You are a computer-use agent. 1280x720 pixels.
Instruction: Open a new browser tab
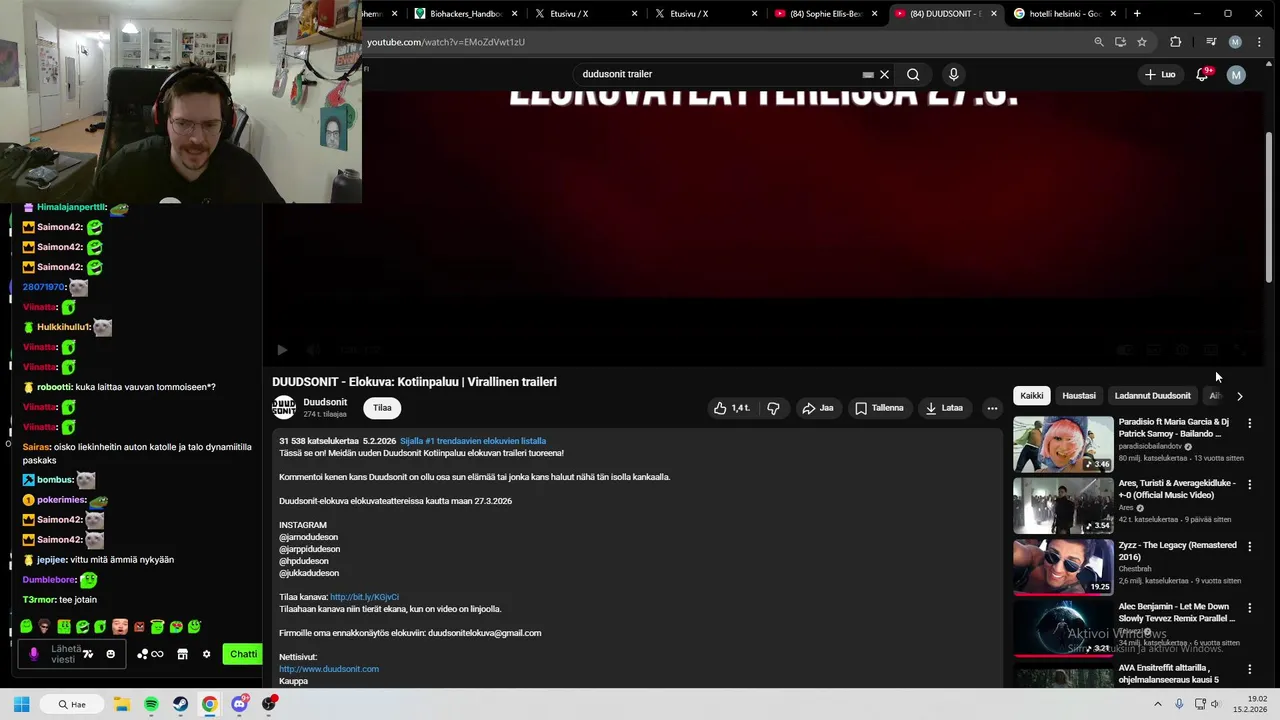click(1137, 14)
